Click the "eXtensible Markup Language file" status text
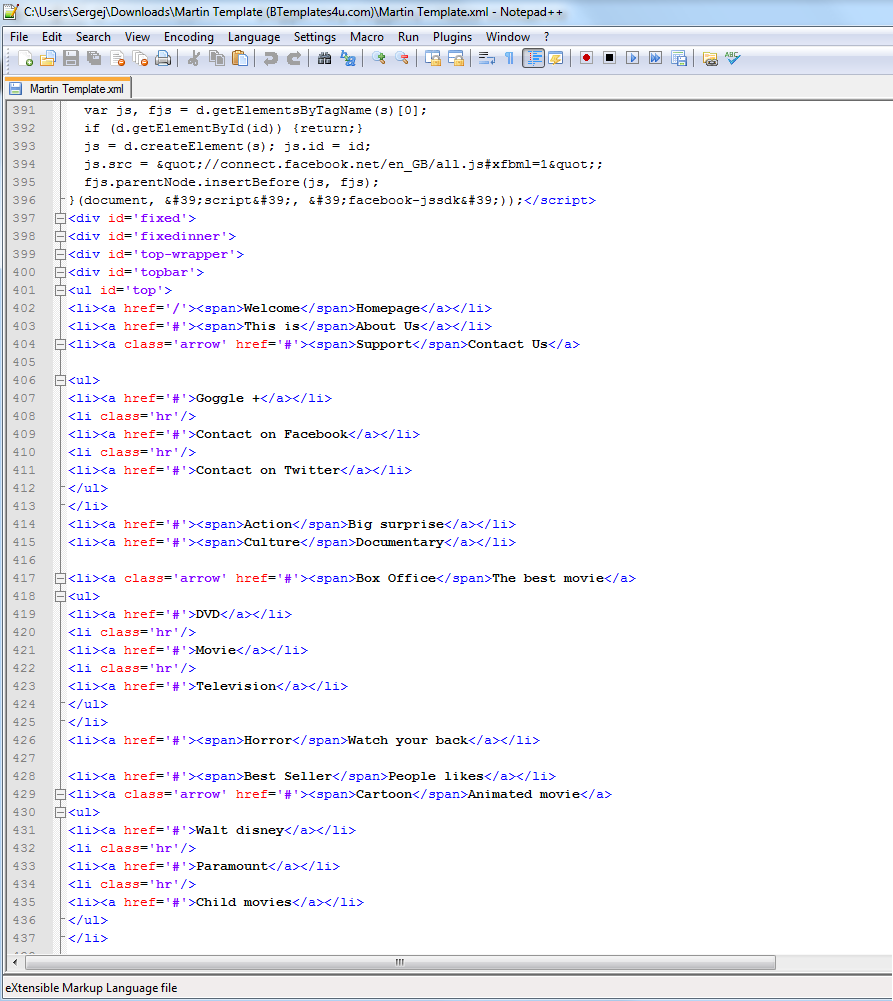The image size is (893, 1001). click(91, 988)
